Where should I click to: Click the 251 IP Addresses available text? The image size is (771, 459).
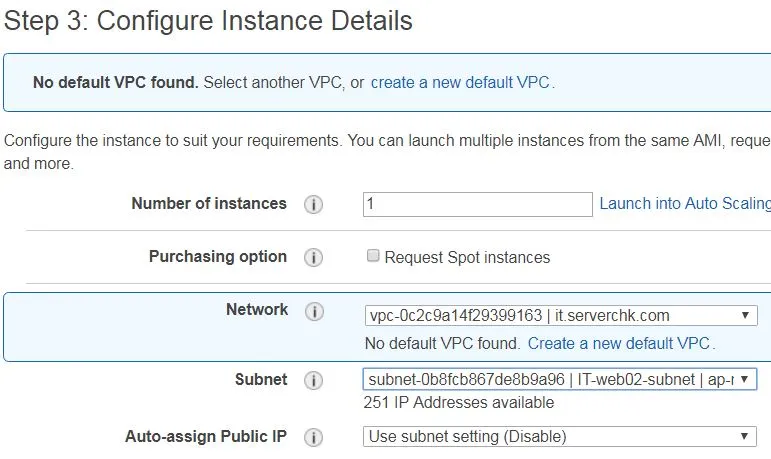tap(459, 402)
